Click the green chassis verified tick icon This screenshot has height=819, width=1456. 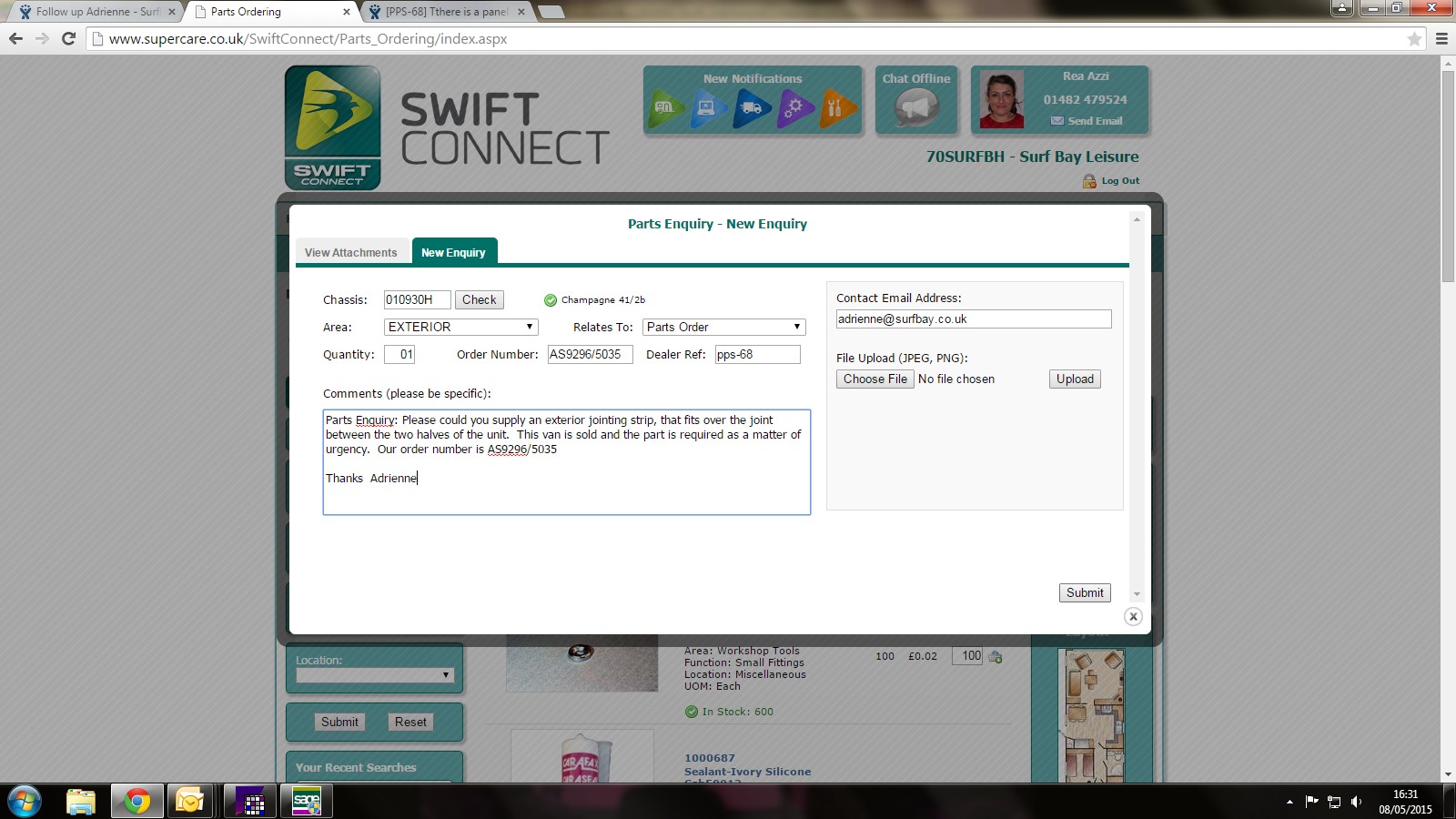[551, 300]
